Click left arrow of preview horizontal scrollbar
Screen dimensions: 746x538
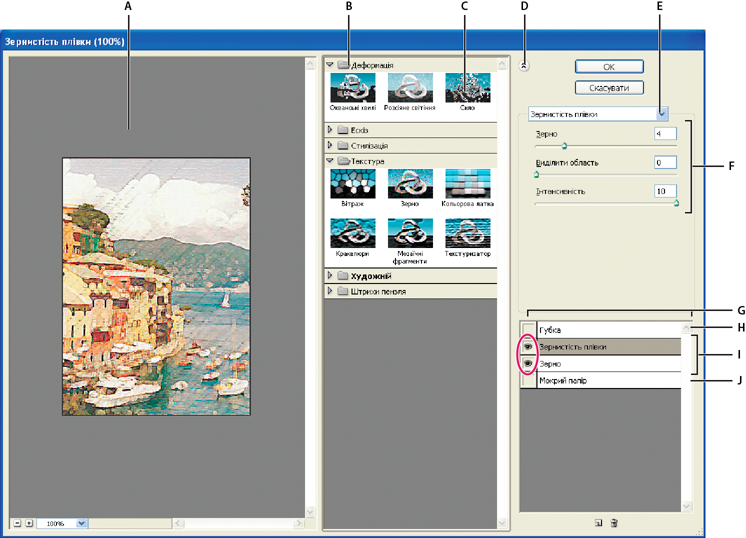178,523
